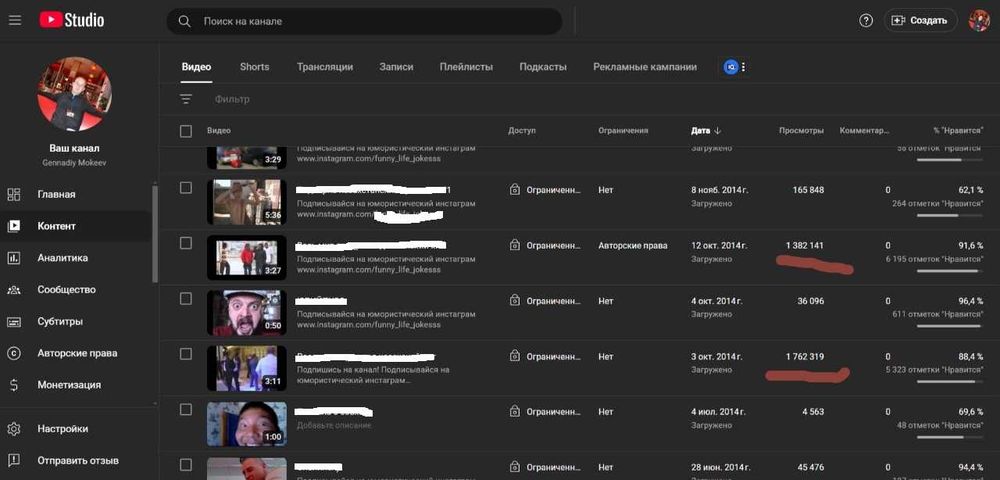Open the 3:11 duration video thumbnail
Screen dimensions: 1000x480
pyautogui.click(x=247, y=368)
